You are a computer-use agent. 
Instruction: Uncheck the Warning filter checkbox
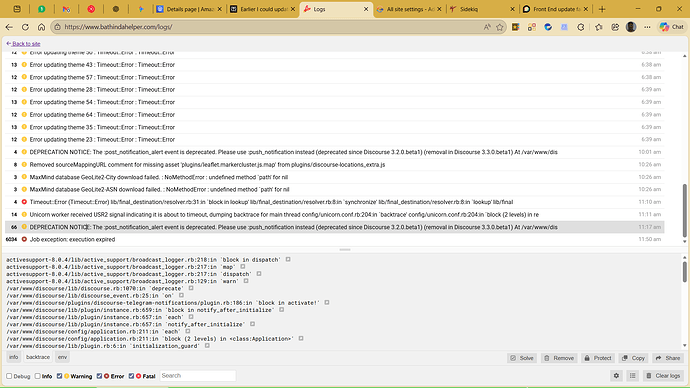click(x=59, y=376)
